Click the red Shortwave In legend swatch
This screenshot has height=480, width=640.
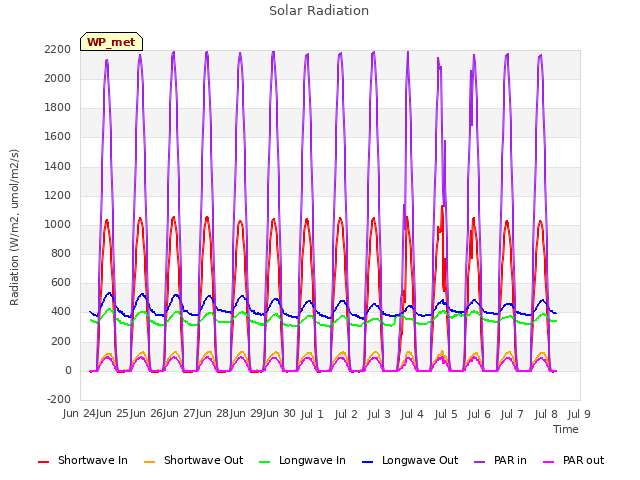coord(44,462)
